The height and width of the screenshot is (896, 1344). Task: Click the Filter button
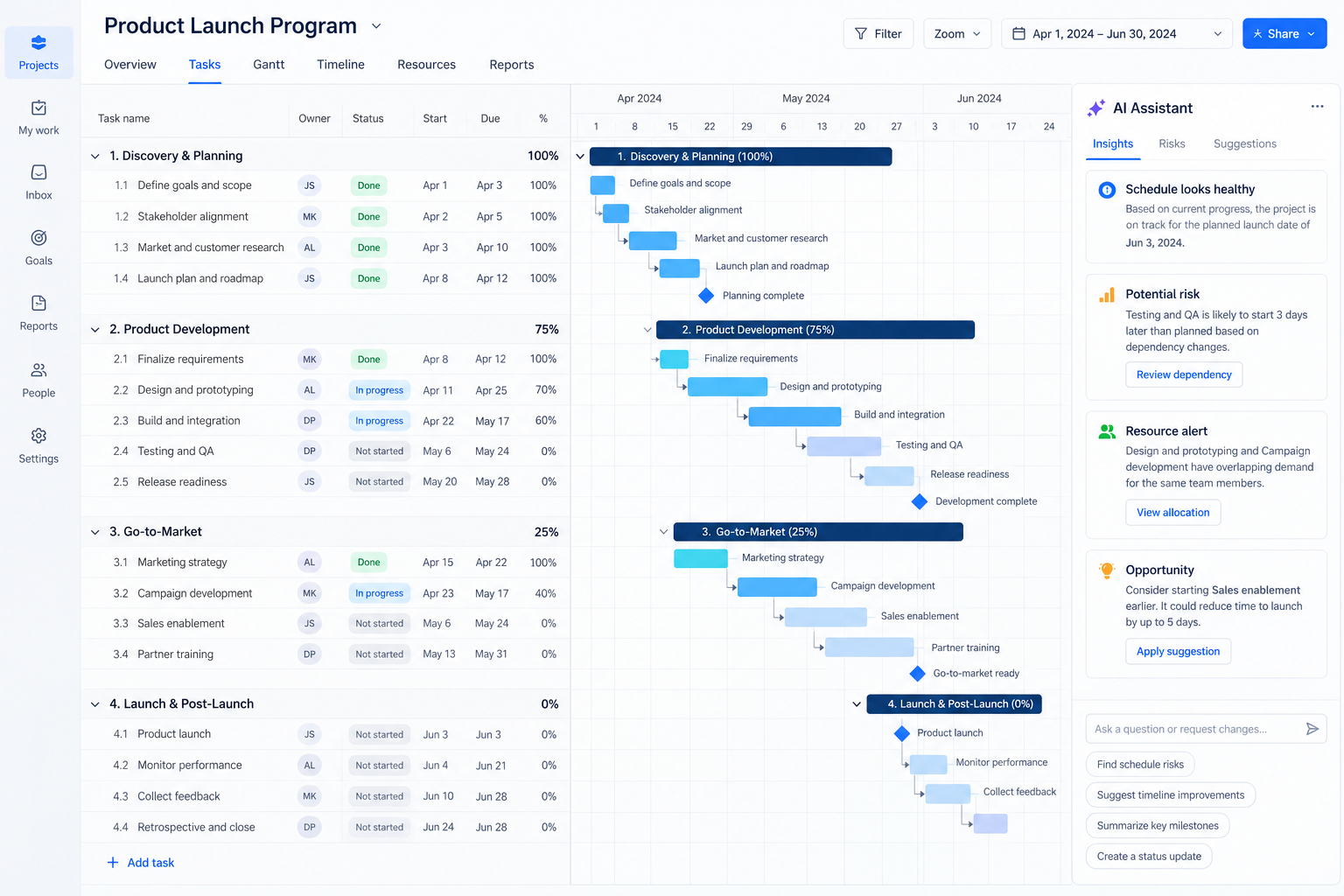point(878,34)
